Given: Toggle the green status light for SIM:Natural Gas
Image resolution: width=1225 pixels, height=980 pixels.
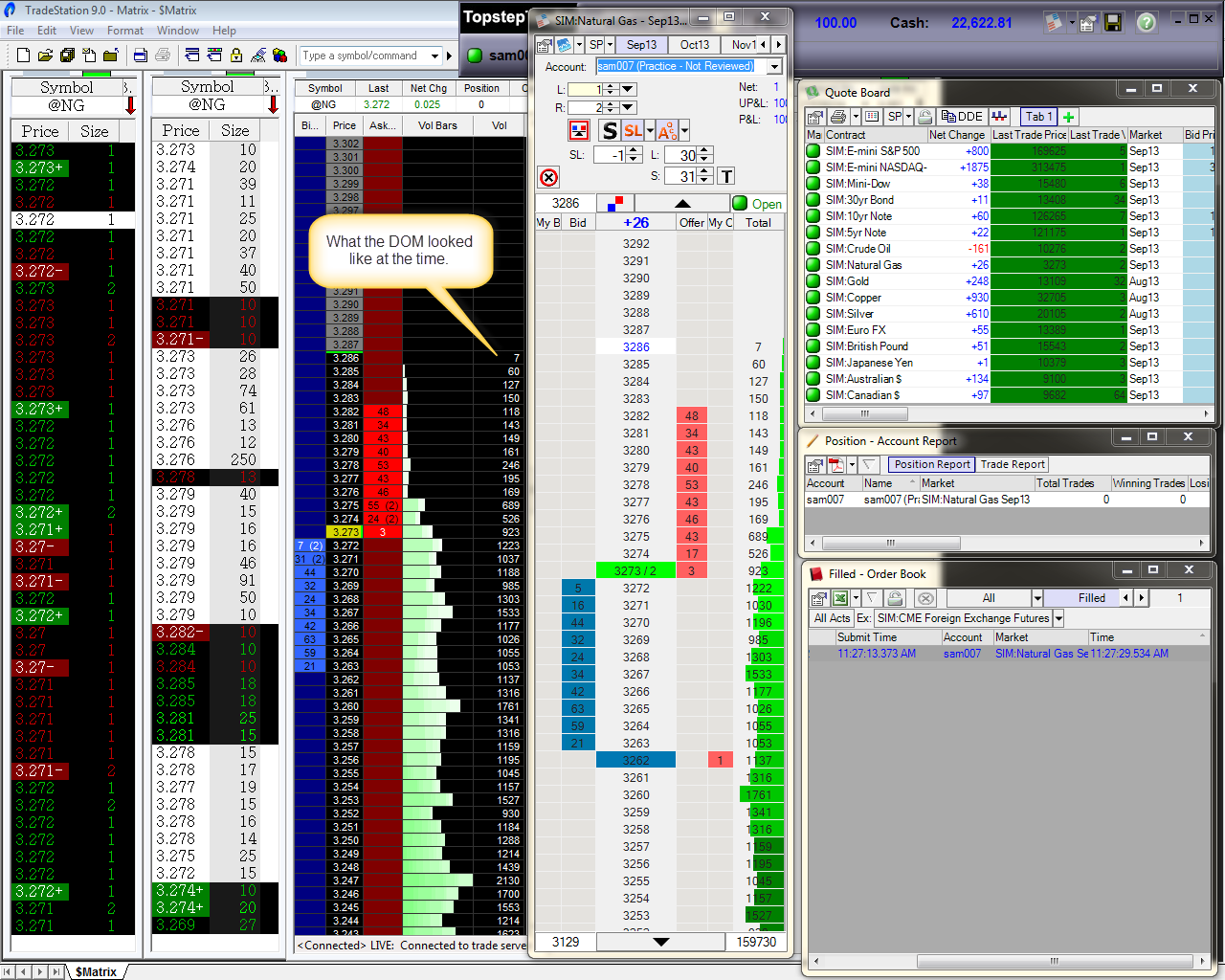Looking at the screenshot, I should [x=814, y=265].
